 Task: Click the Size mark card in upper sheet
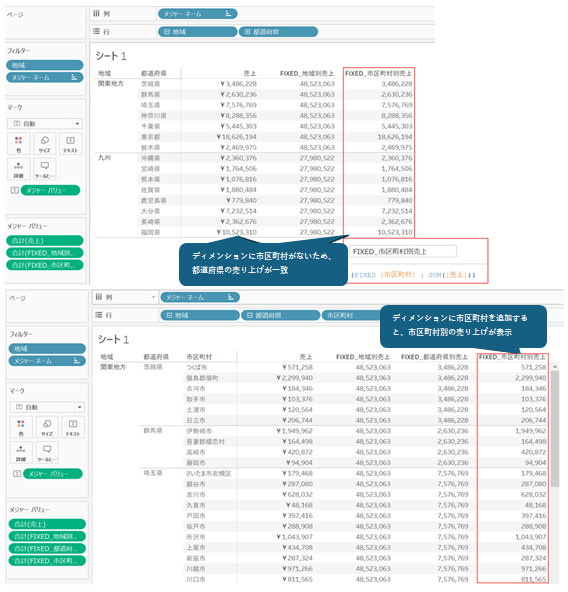click(x=45, y=144)
